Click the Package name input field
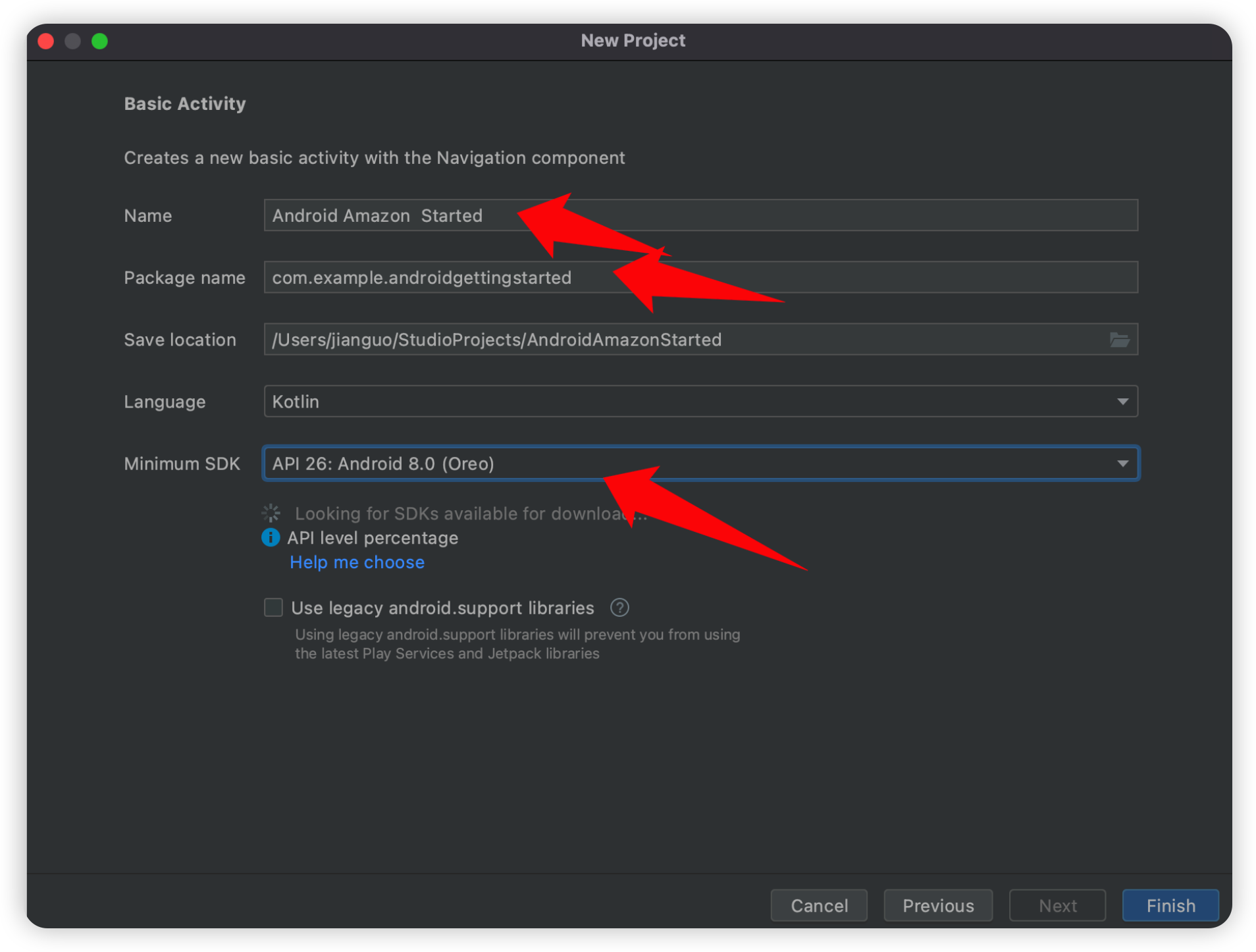 click(700, 277)
